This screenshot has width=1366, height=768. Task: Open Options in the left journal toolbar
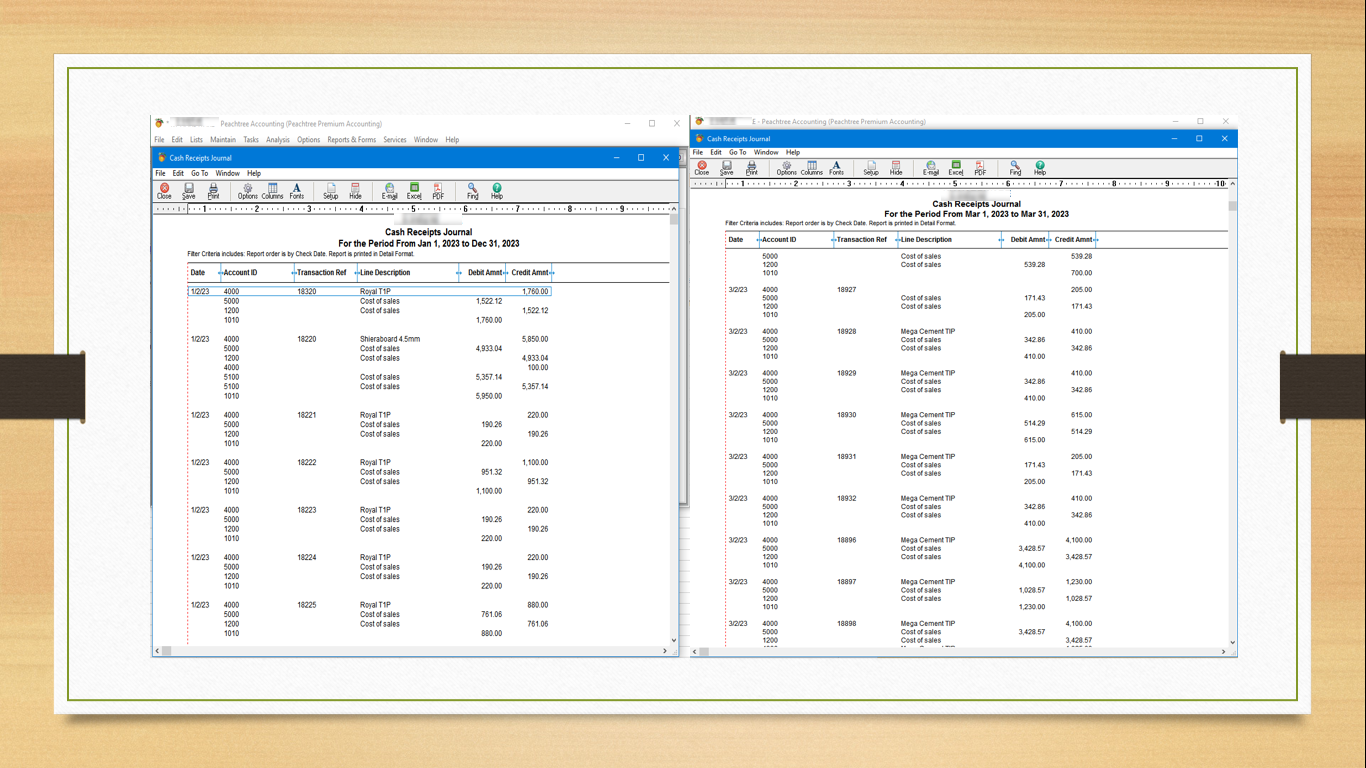pyautogui.click(x=247, y=191)
